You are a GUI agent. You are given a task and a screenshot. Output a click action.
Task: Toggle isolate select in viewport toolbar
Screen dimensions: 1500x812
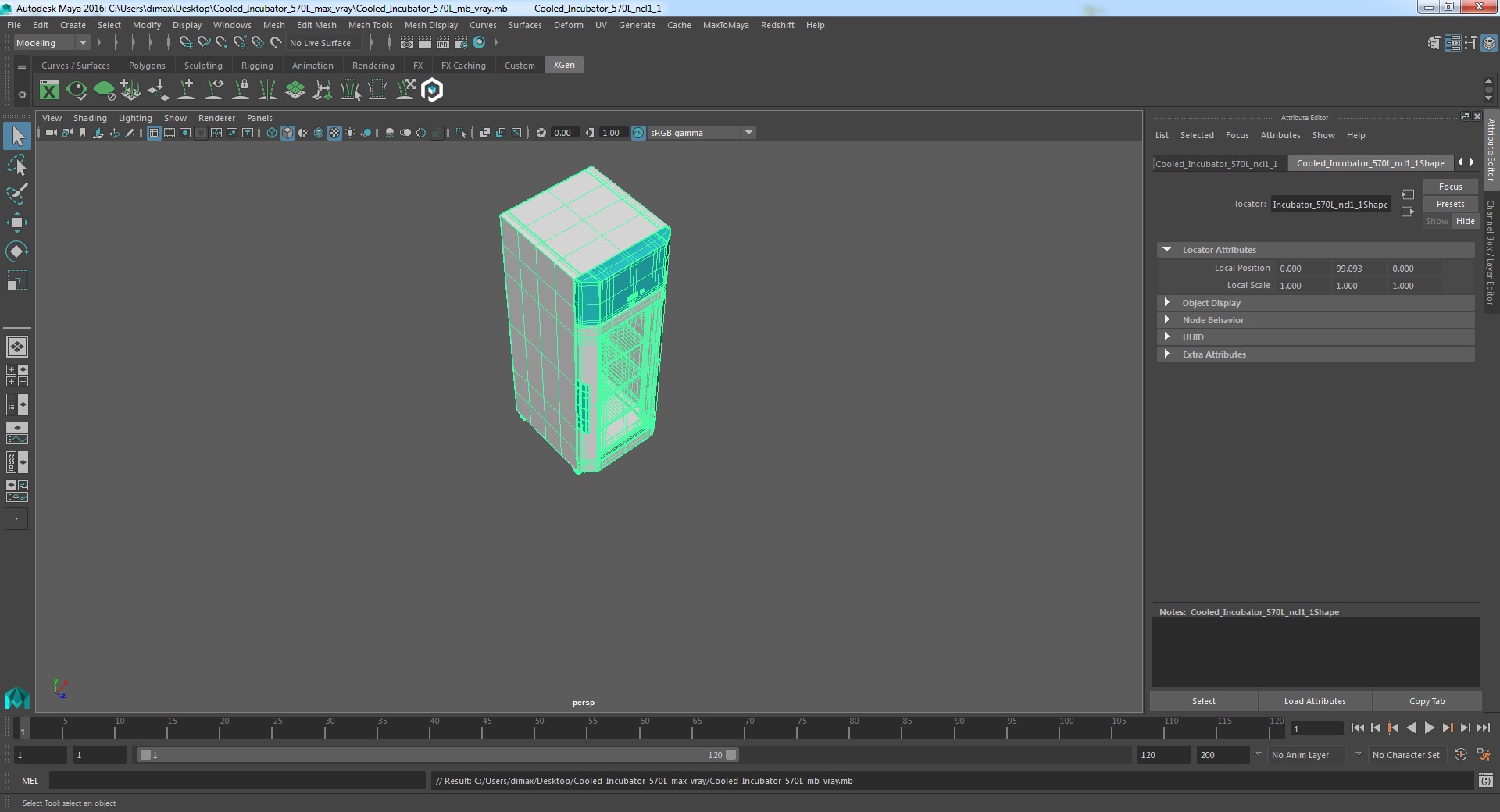point(461,133)
